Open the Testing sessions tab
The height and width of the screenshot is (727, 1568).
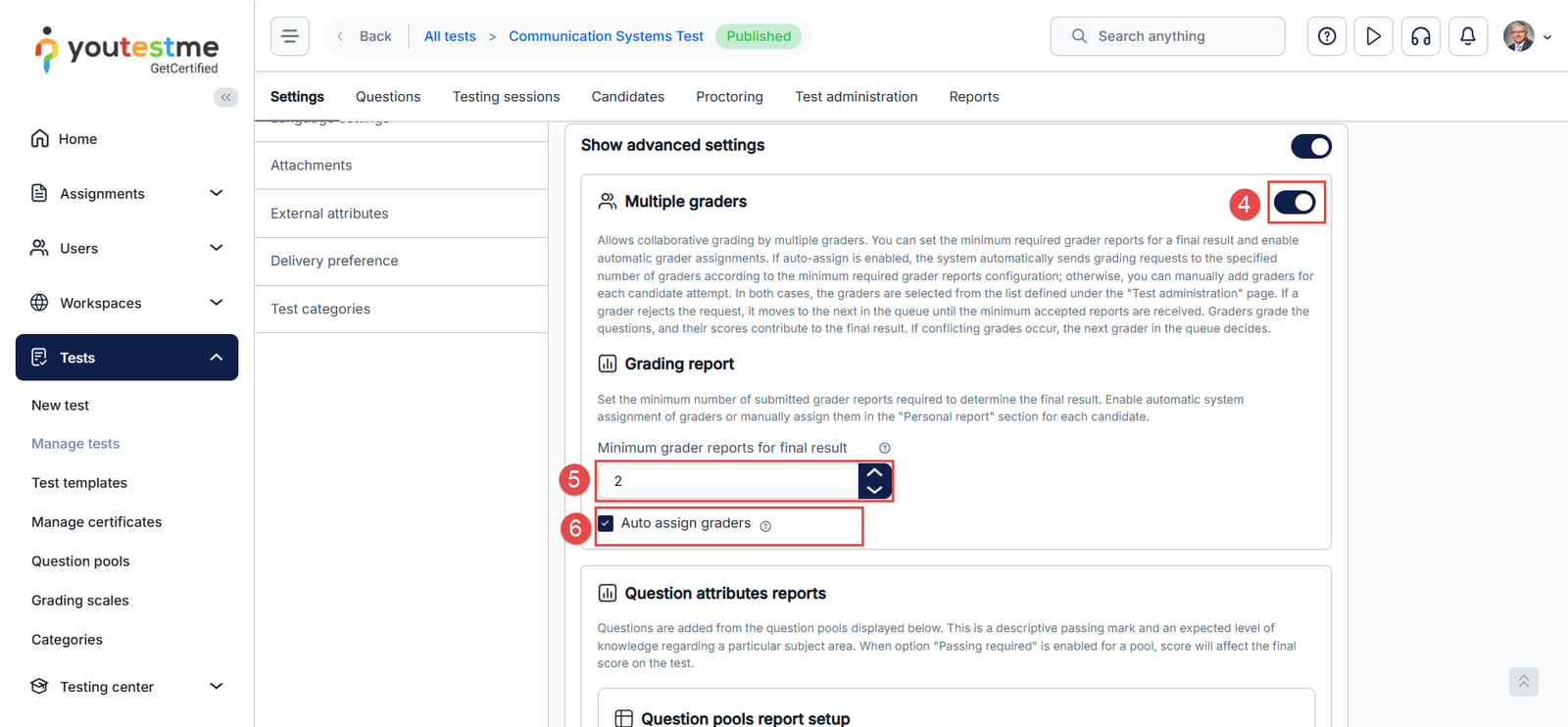(x=506, y=96)
